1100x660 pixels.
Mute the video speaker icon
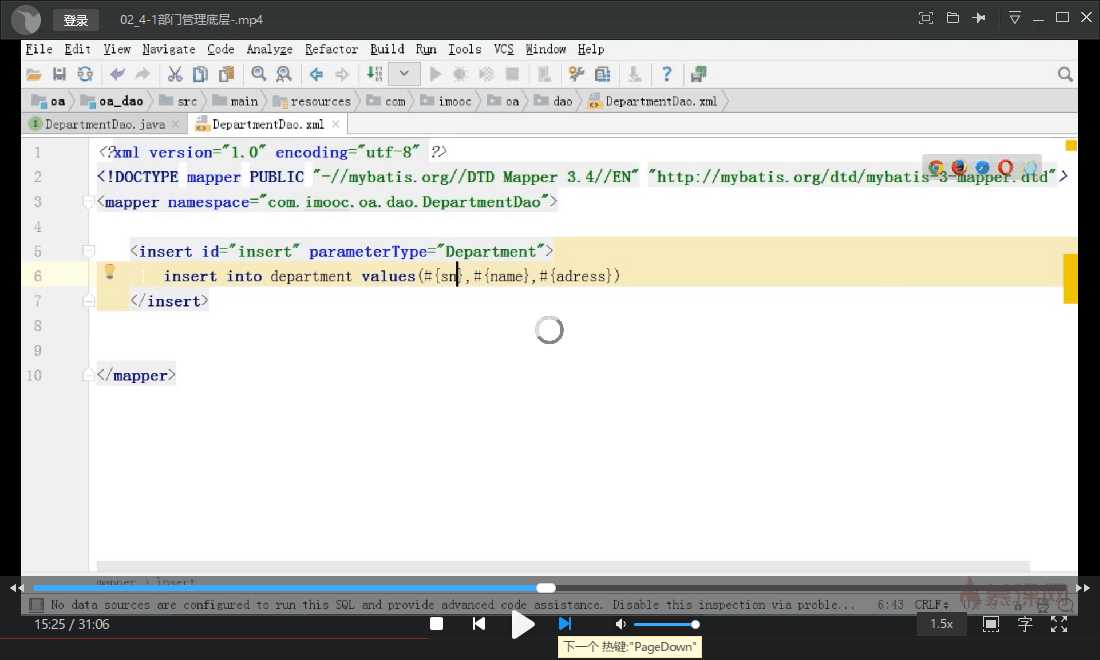point(621,624)
